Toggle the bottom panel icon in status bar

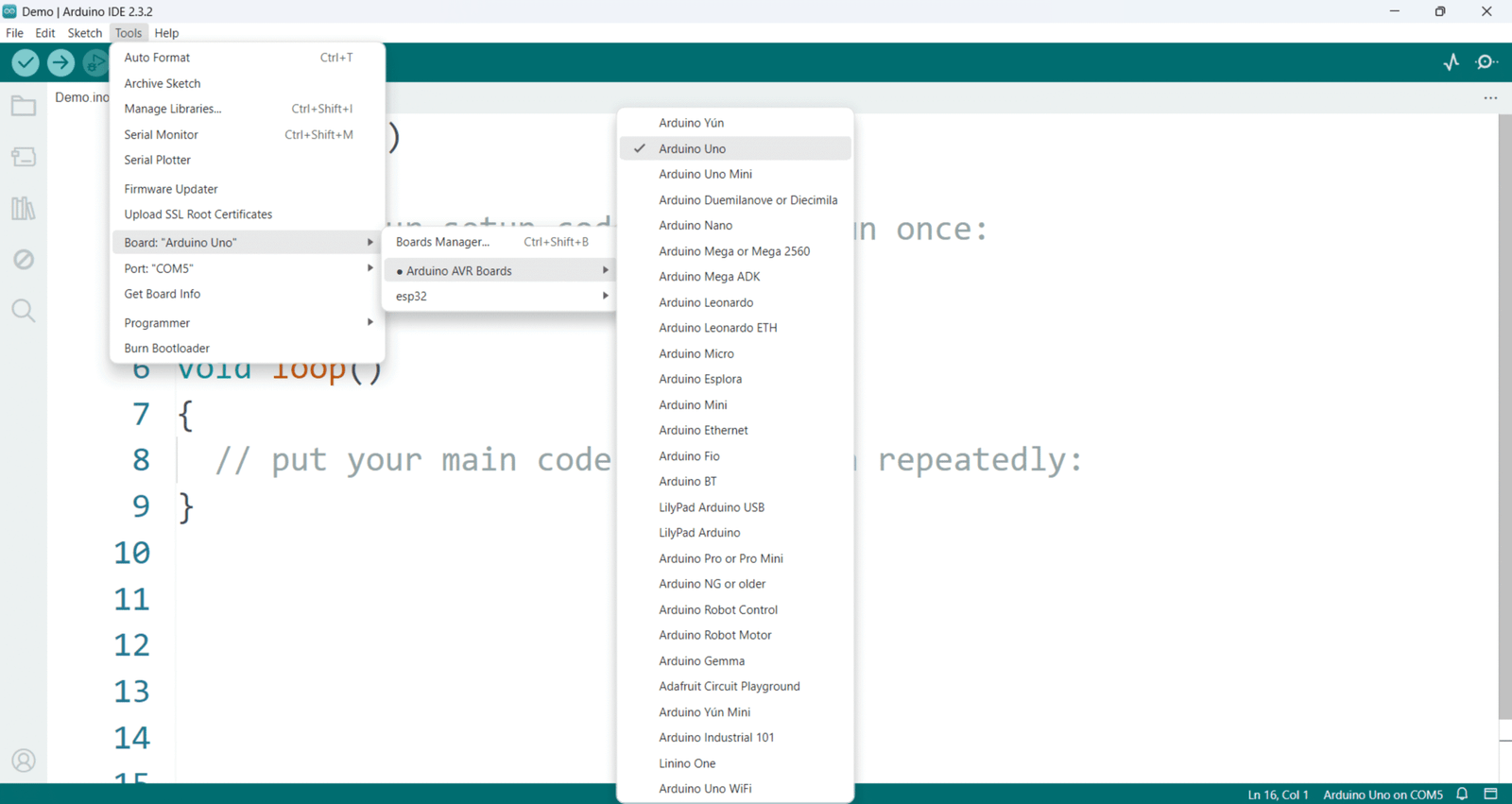(x=1491, y=794)
